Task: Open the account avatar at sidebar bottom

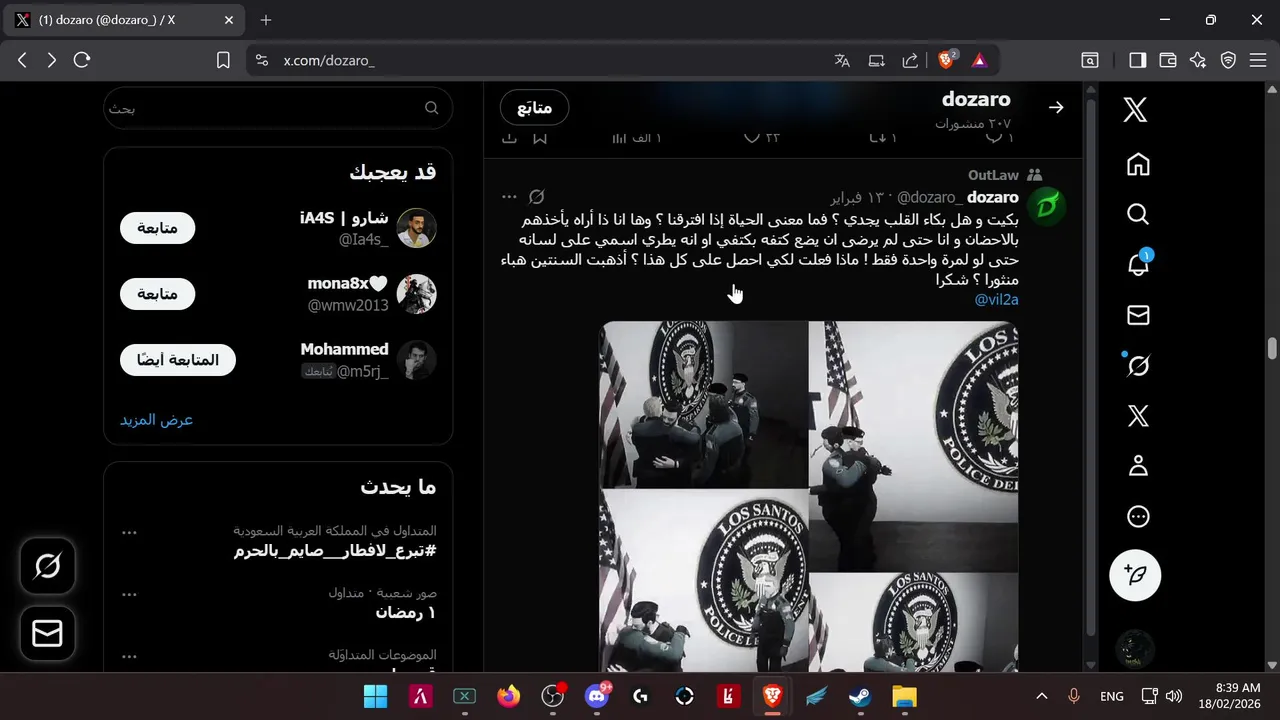Action: [1135, 650]
